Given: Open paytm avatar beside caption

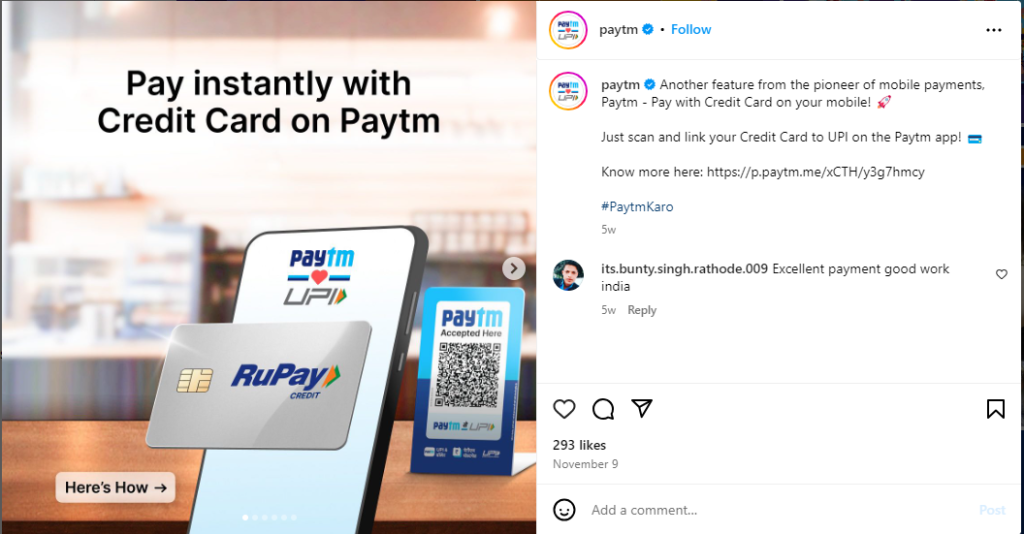Looking at the screenshot, I should point(568,91).
